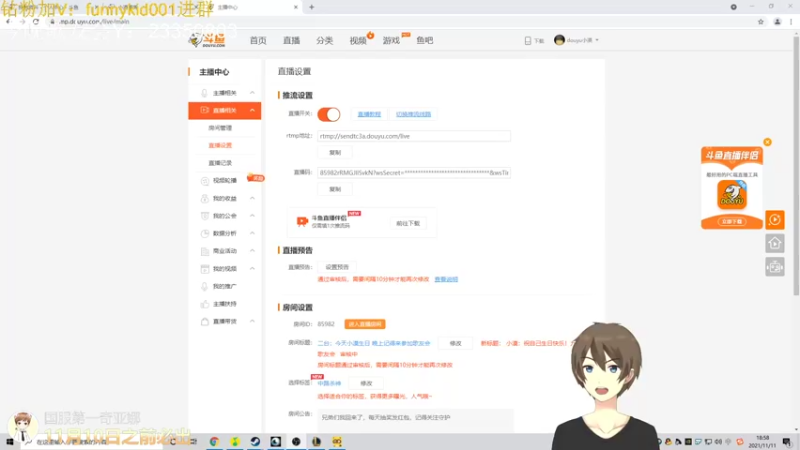Click the 直播带货 bag icon
This screenshot has height=450, width=800.
coord(205,321)
